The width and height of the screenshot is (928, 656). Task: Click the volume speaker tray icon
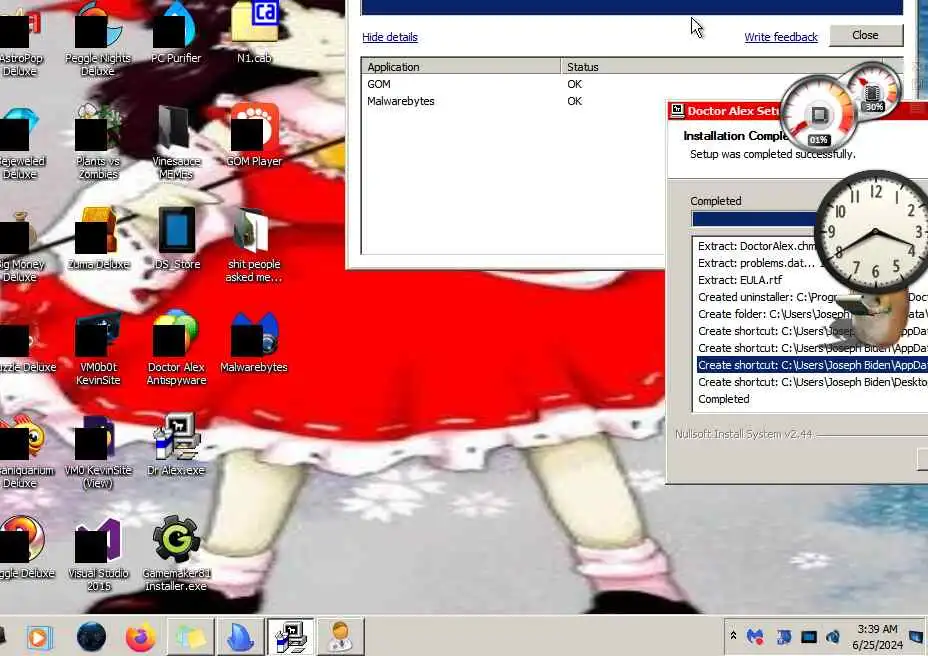coord(833,637)
